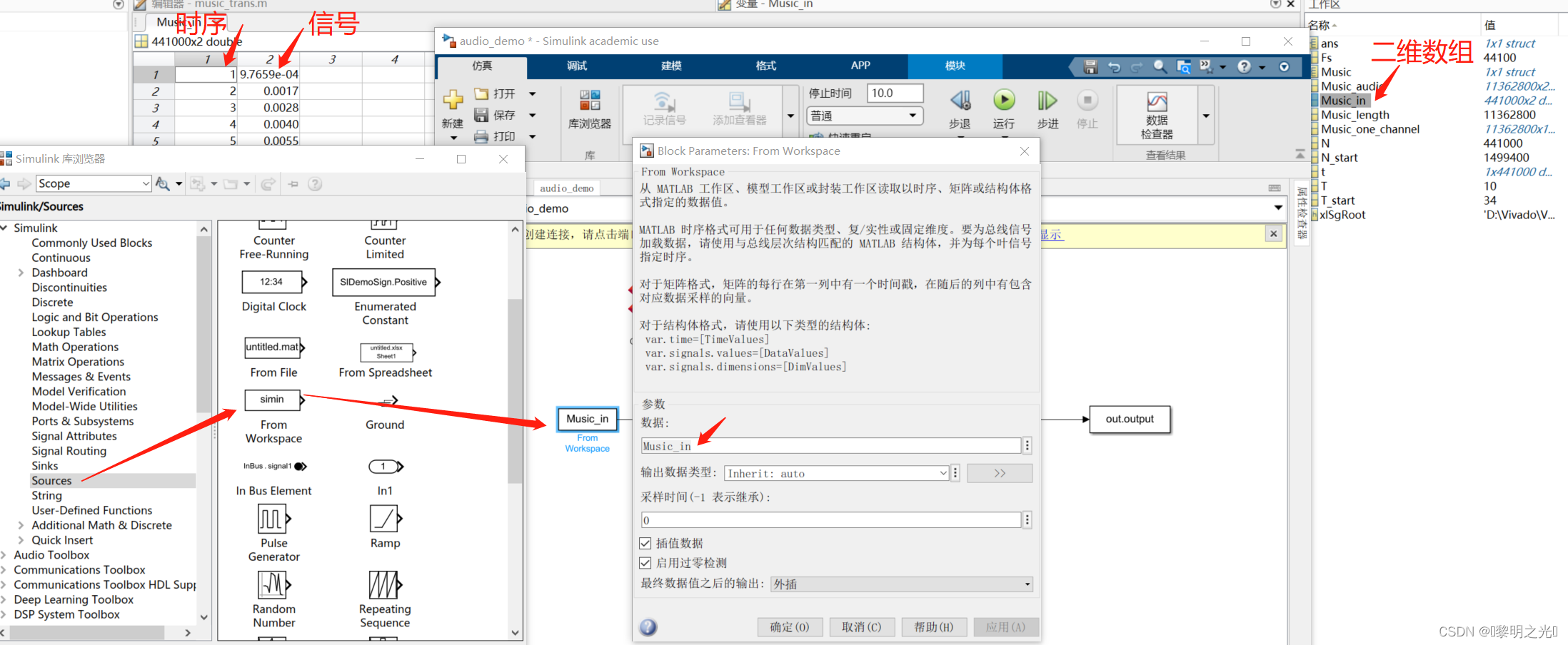Click the Stop (停止) icon
Viewport: 1568px width, 645px height.
[1087, 101]
